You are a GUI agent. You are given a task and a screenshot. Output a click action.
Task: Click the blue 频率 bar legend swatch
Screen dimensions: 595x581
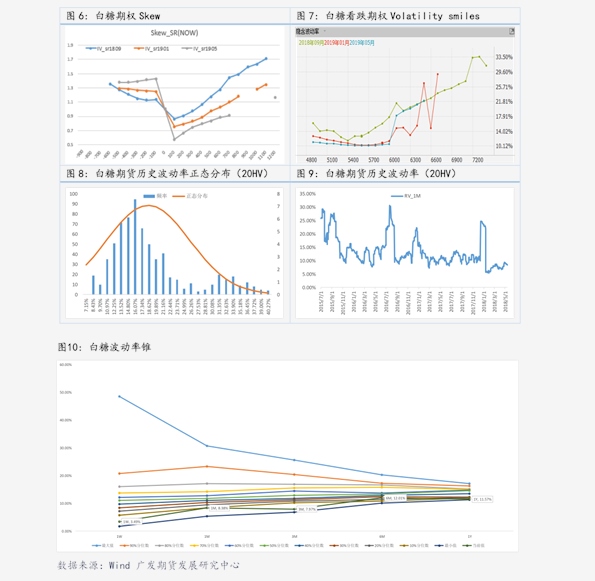pos(149,196)
